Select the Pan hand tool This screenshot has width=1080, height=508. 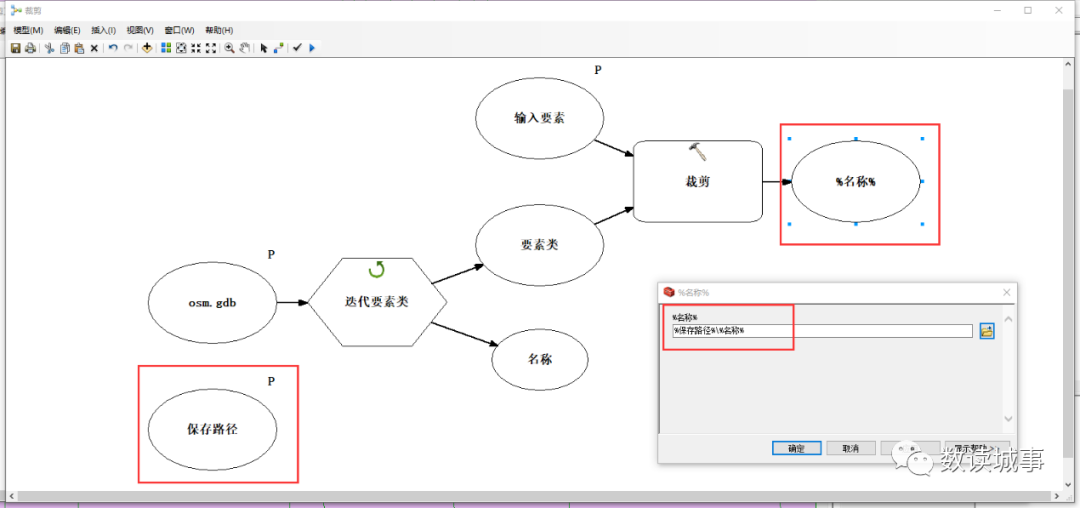245,48
